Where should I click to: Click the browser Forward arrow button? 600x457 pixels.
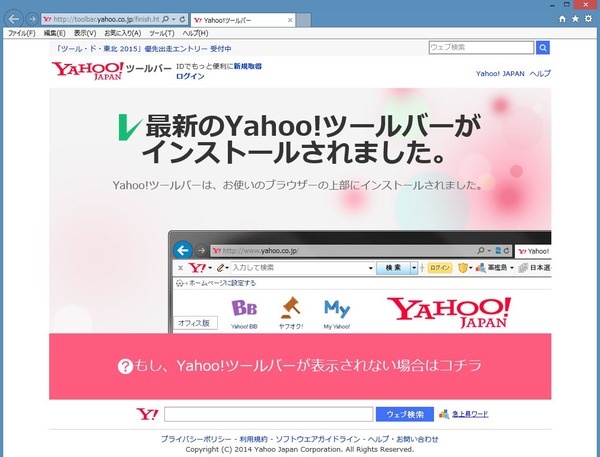click(x=31, y=19)
